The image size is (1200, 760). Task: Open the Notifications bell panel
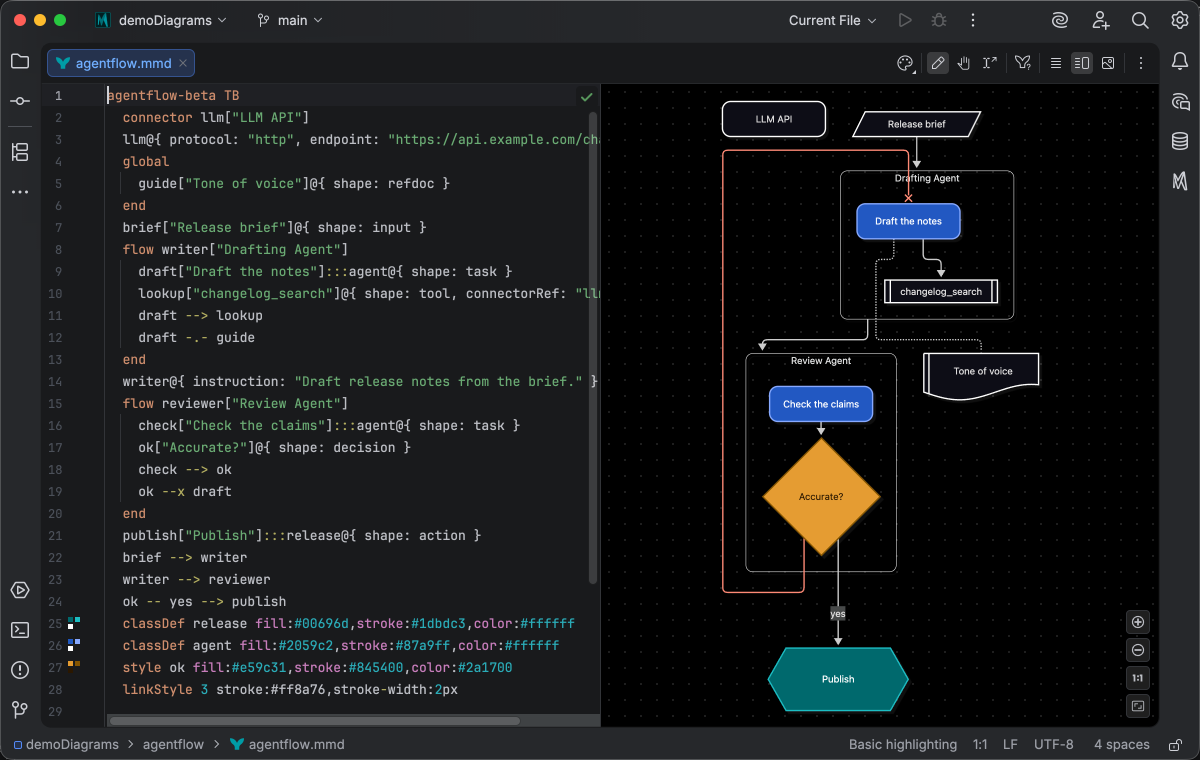click(1180, 62)
